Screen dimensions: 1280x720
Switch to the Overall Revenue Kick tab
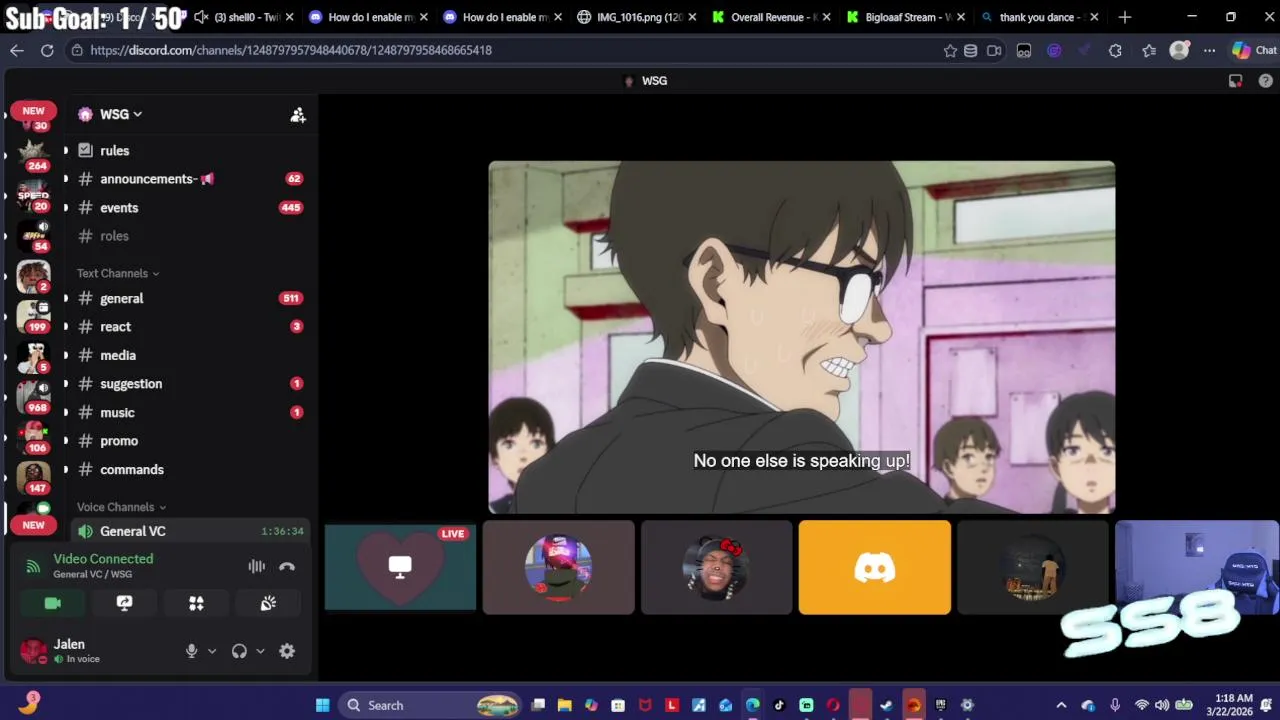[x=771, y=17]
